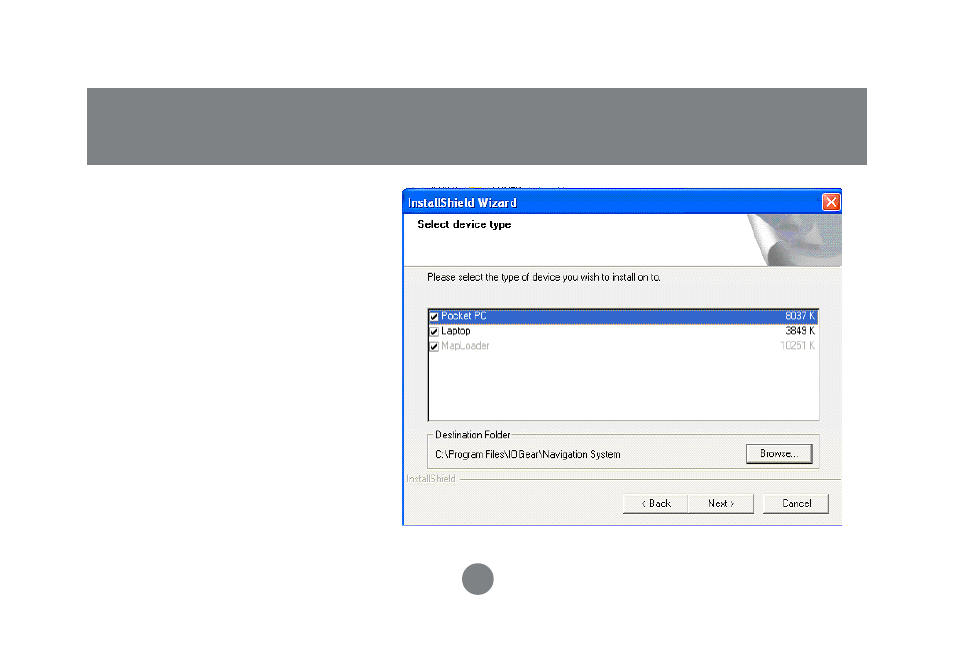Click the 3849 K size value
This screenshot has width=954, height=664.
pos(799,331)
